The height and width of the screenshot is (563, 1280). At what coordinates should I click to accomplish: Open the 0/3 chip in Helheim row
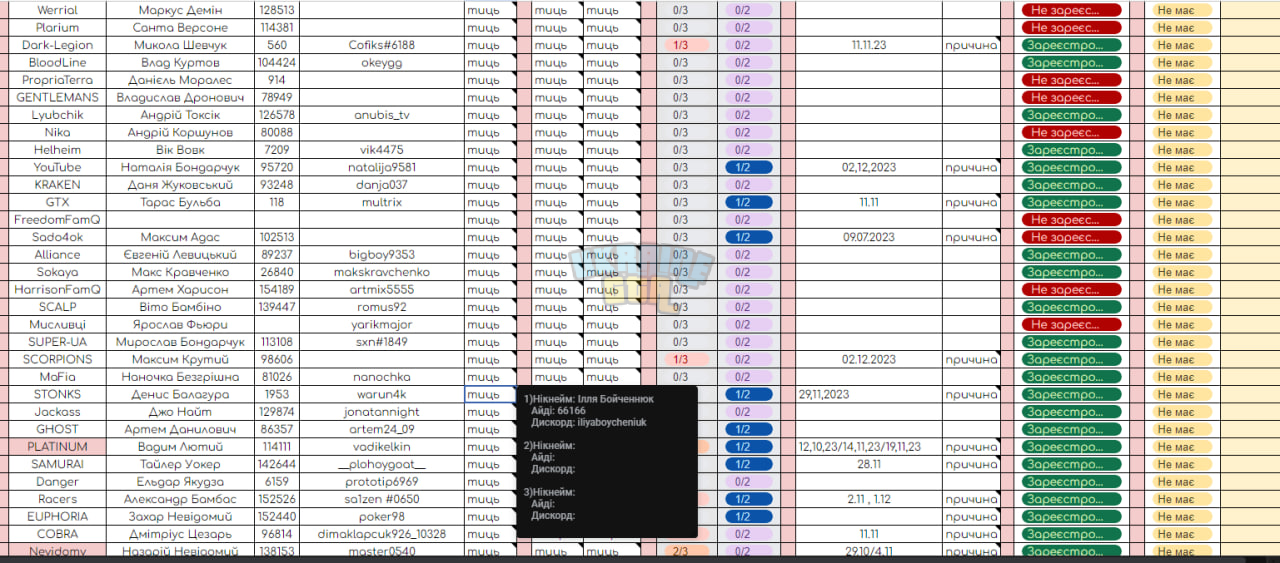687,150
